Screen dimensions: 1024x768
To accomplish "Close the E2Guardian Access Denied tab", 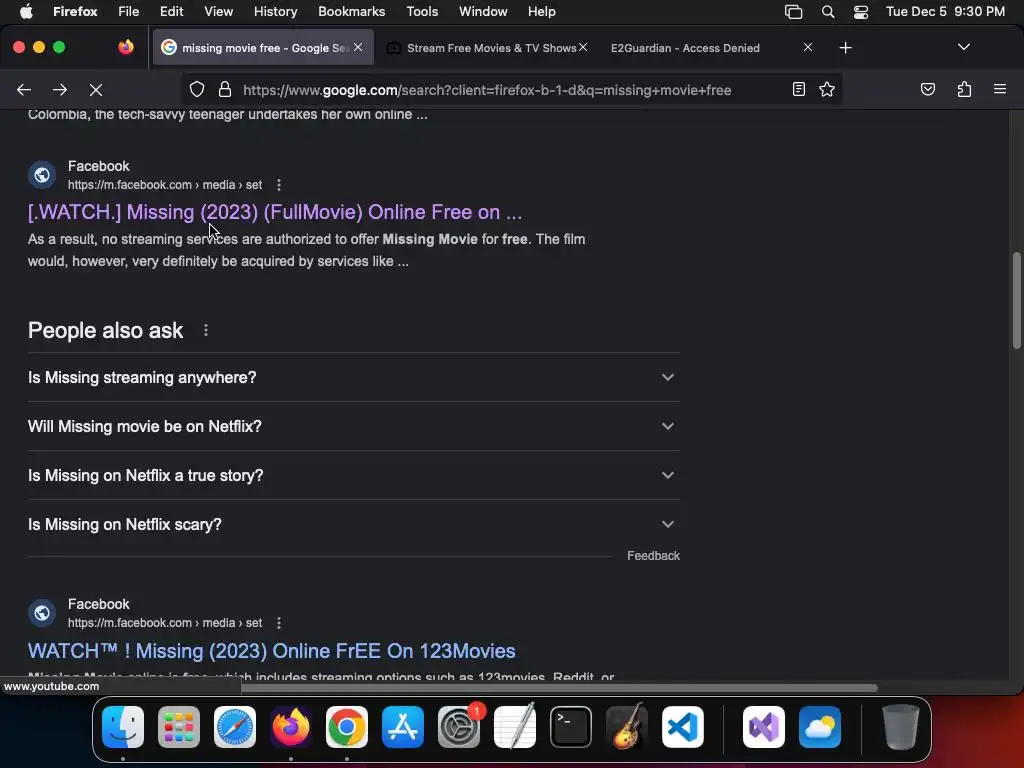I will [x=808, y=47].
